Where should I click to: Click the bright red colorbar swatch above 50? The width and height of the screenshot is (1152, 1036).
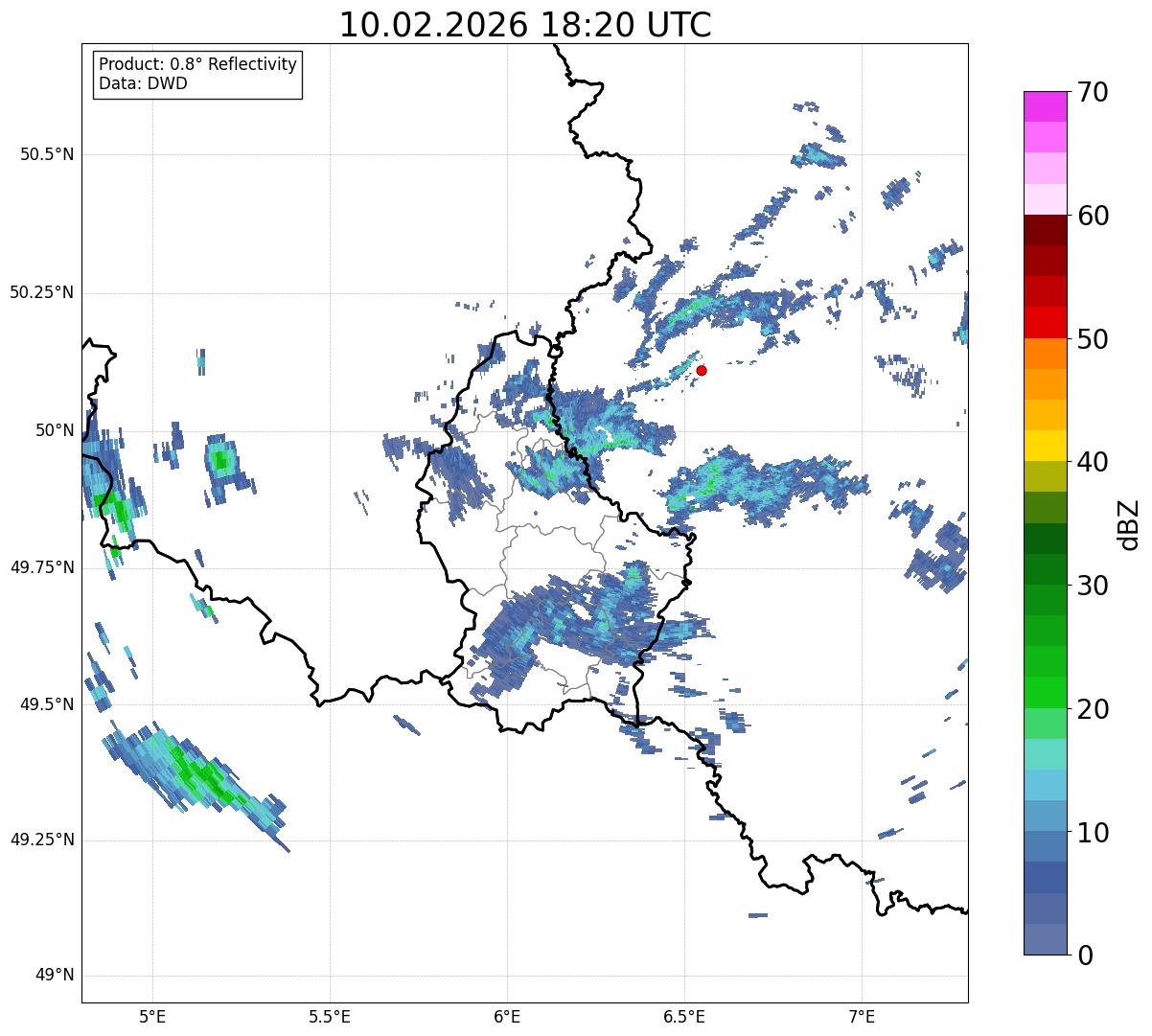click(1045, 323)
